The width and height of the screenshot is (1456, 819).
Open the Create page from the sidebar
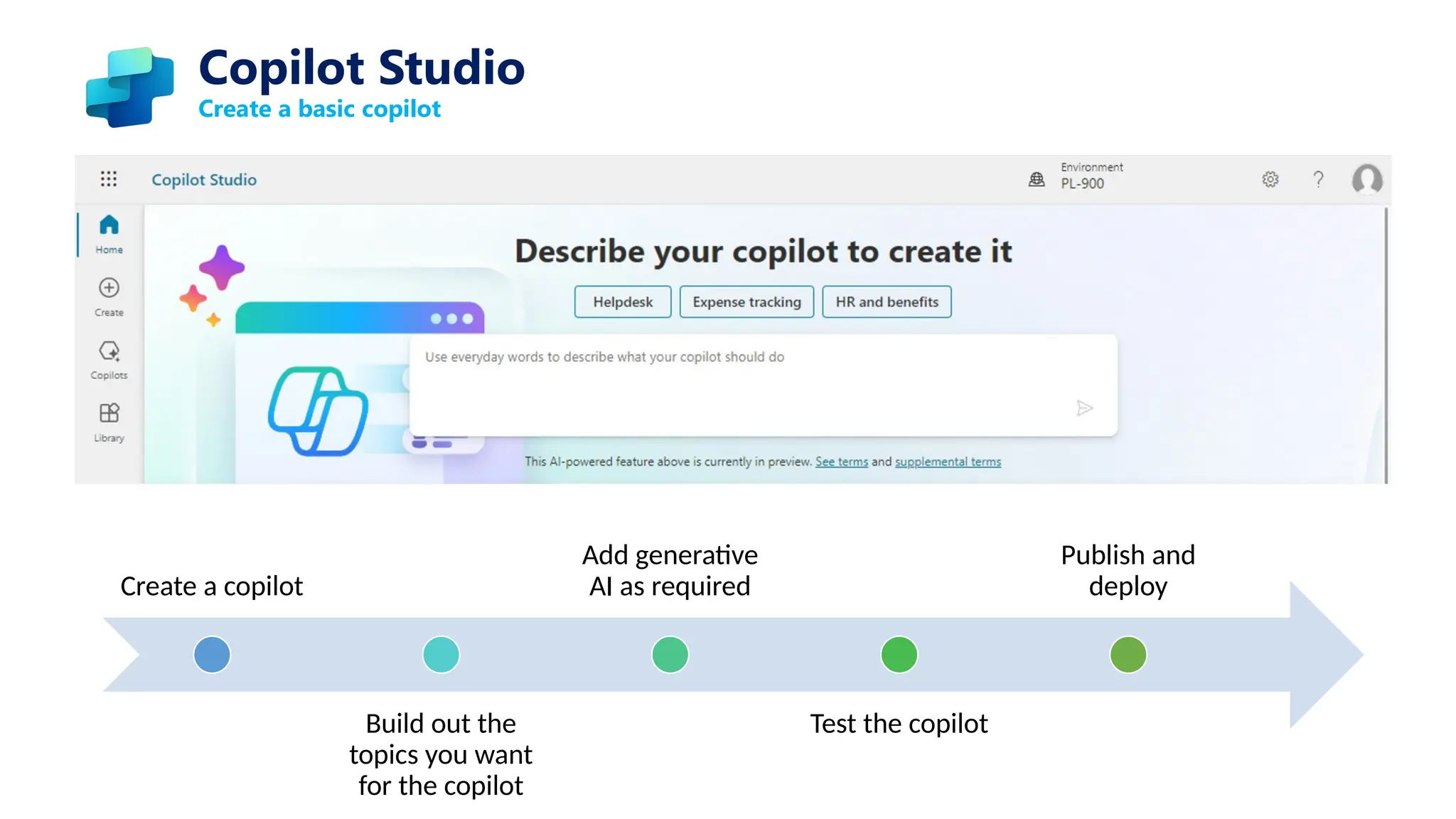109,297
